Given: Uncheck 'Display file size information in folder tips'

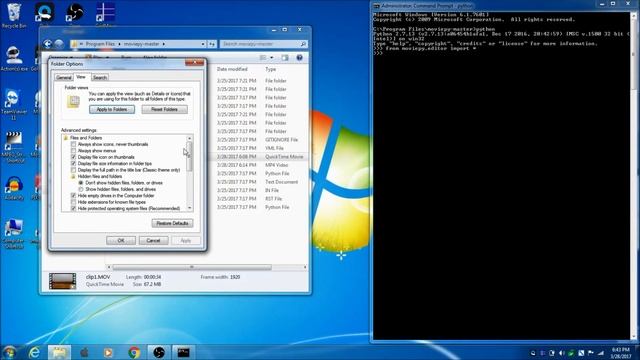Looking at the screenshot, I should coord(73,164).
